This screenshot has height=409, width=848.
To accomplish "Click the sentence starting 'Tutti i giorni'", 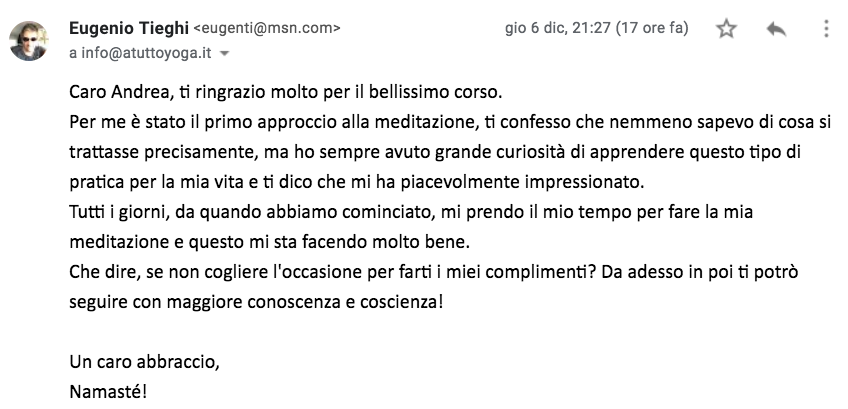I will 411,213.
